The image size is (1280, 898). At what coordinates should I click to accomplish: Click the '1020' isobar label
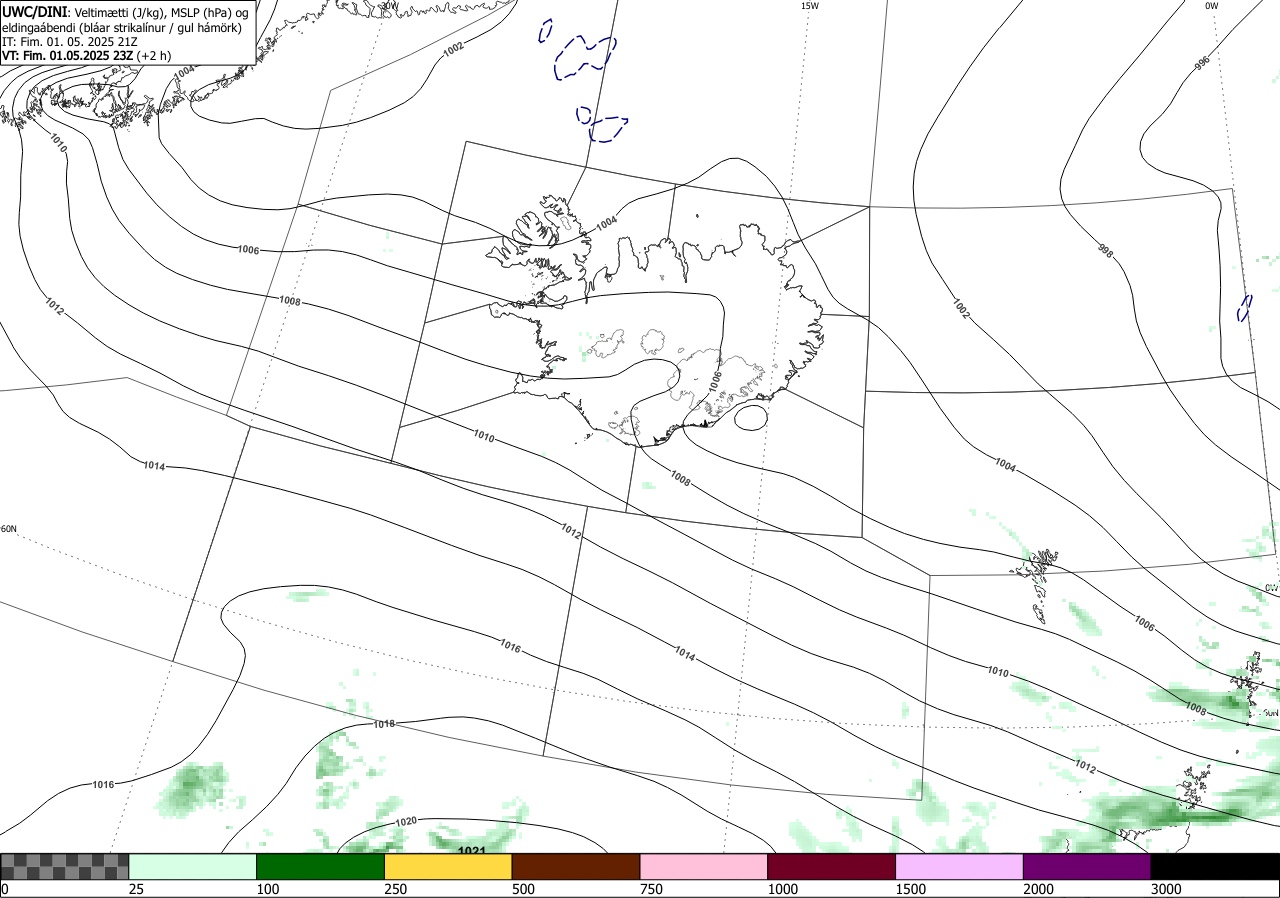point(406,822)
